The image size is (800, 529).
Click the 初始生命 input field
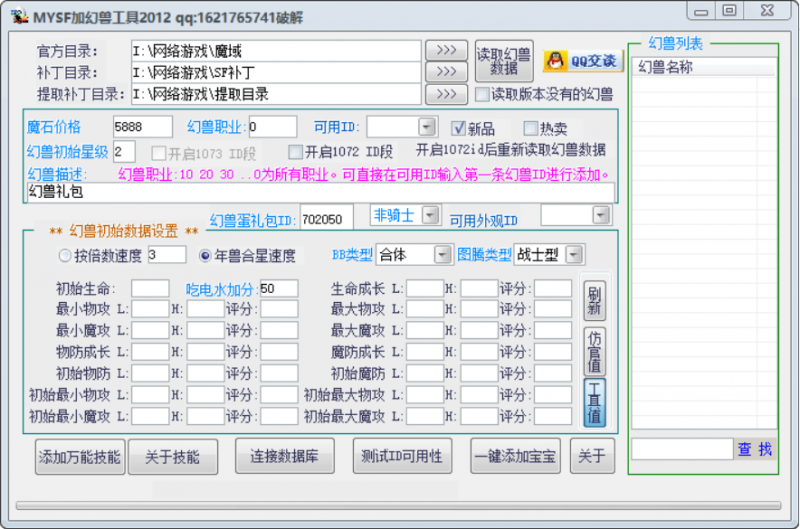[x=150, y=288]
